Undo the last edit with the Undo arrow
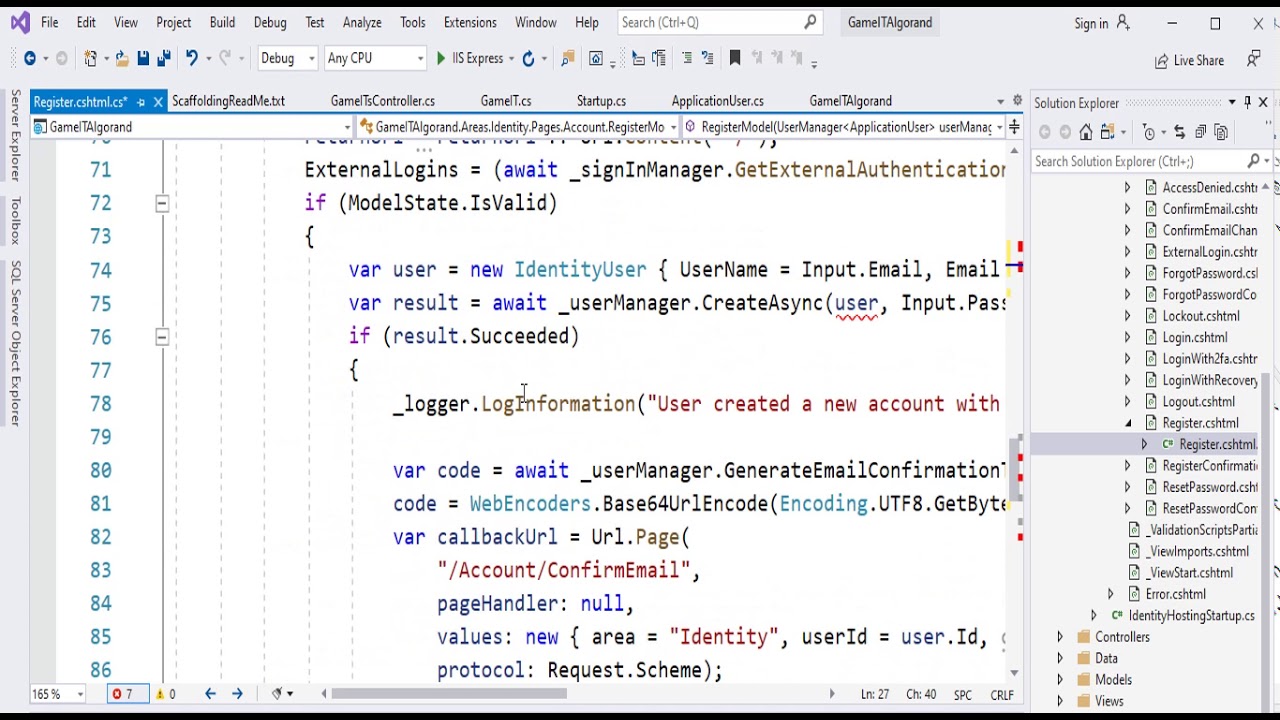The height and width of the screenshot is (720, 1280). 191,59
